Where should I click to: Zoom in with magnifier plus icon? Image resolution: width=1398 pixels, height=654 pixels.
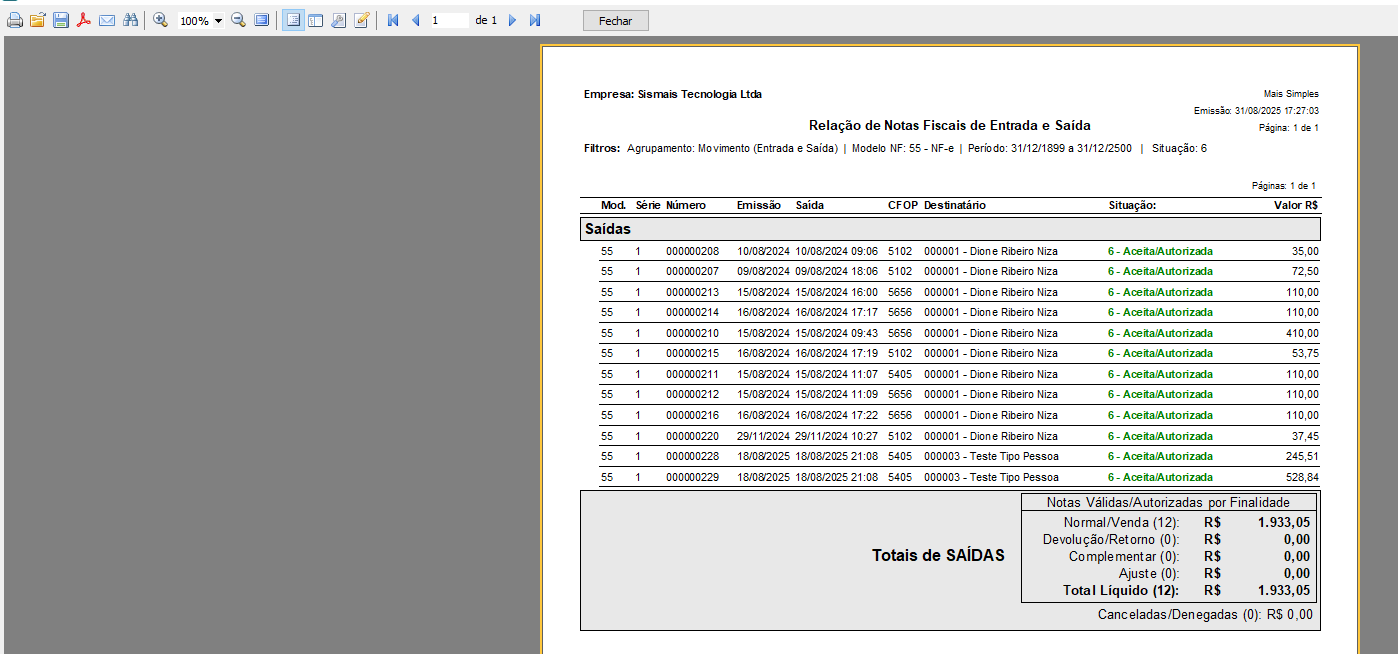160,20
